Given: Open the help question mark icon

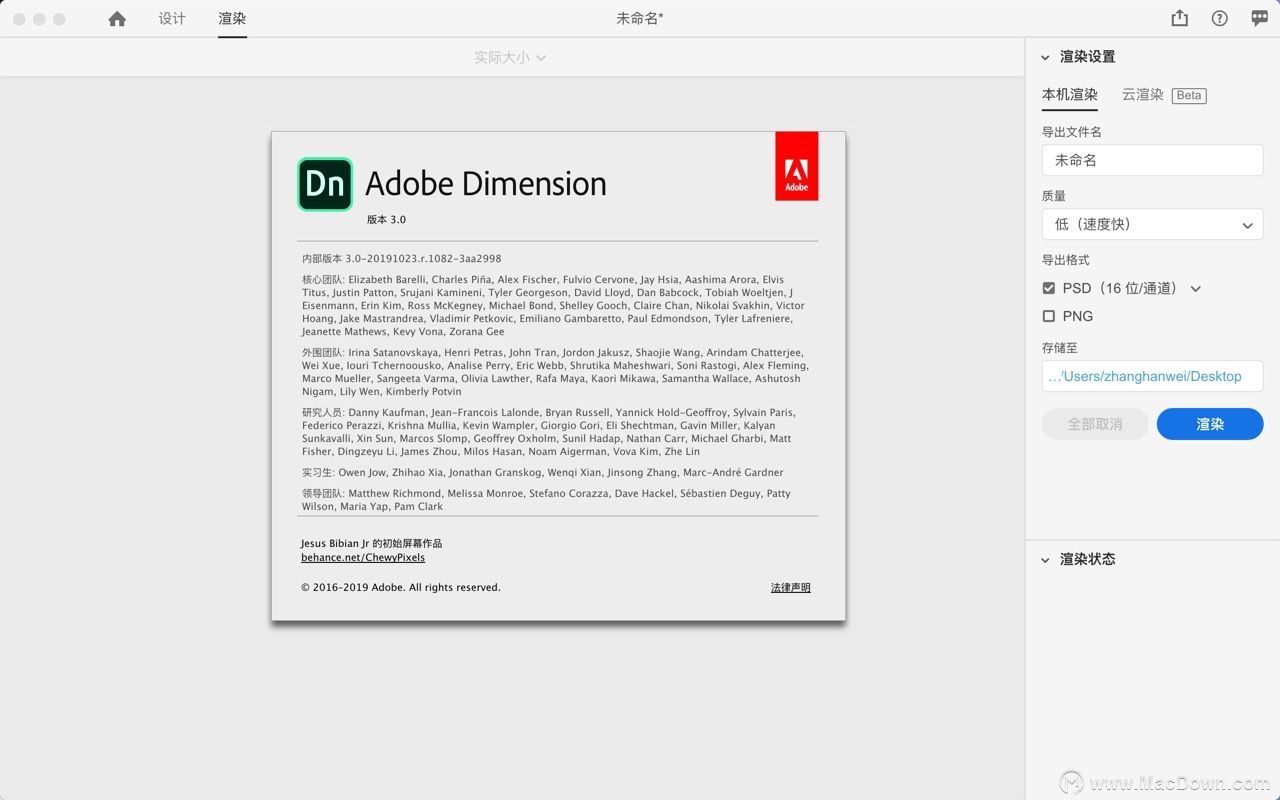Looking at the screenshot, I should 1220,18.
